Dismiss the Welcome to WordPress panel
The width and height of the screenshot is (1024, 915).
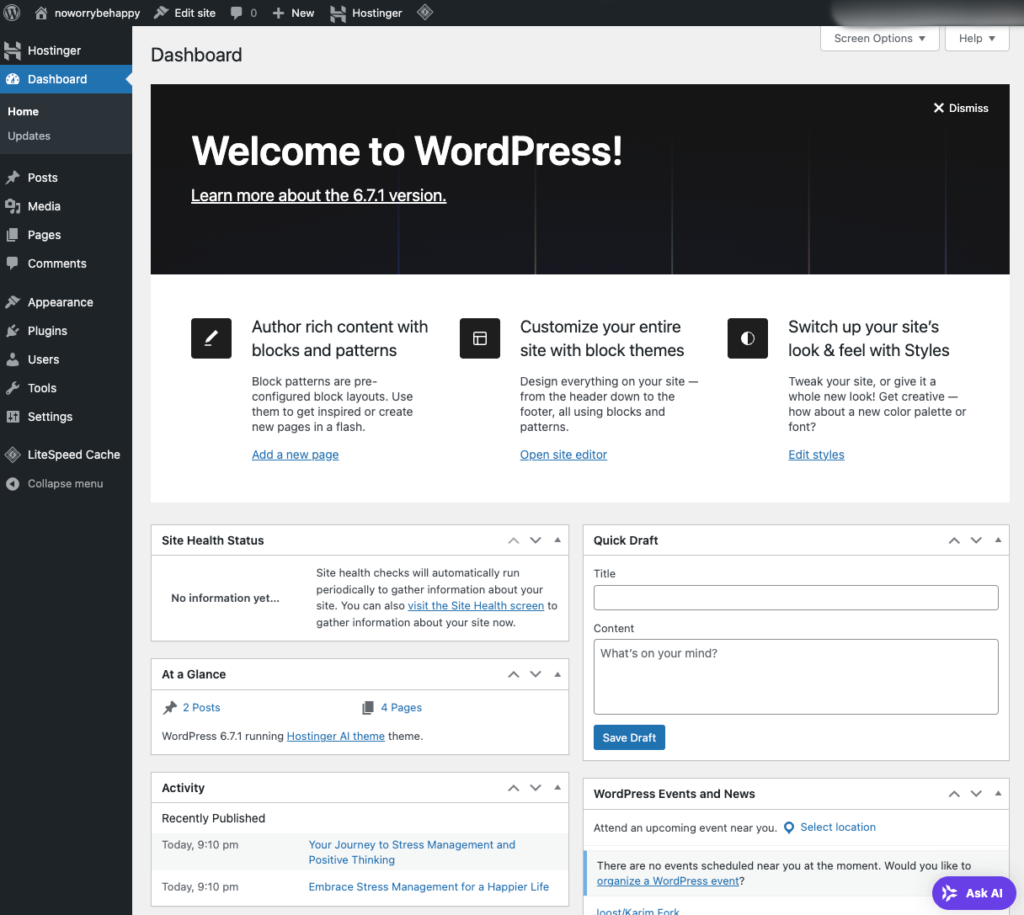pos(961,108)
